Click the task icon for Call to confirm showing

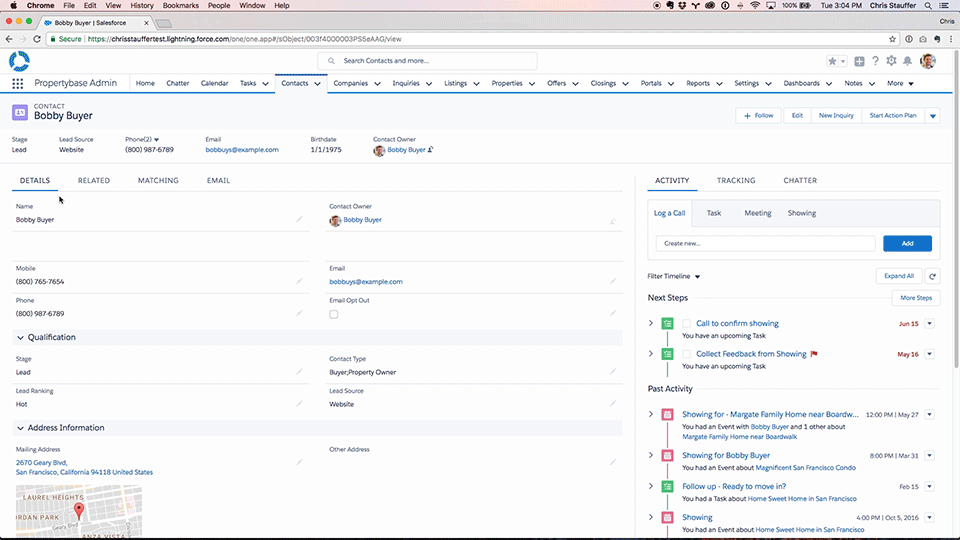[667, 323]
